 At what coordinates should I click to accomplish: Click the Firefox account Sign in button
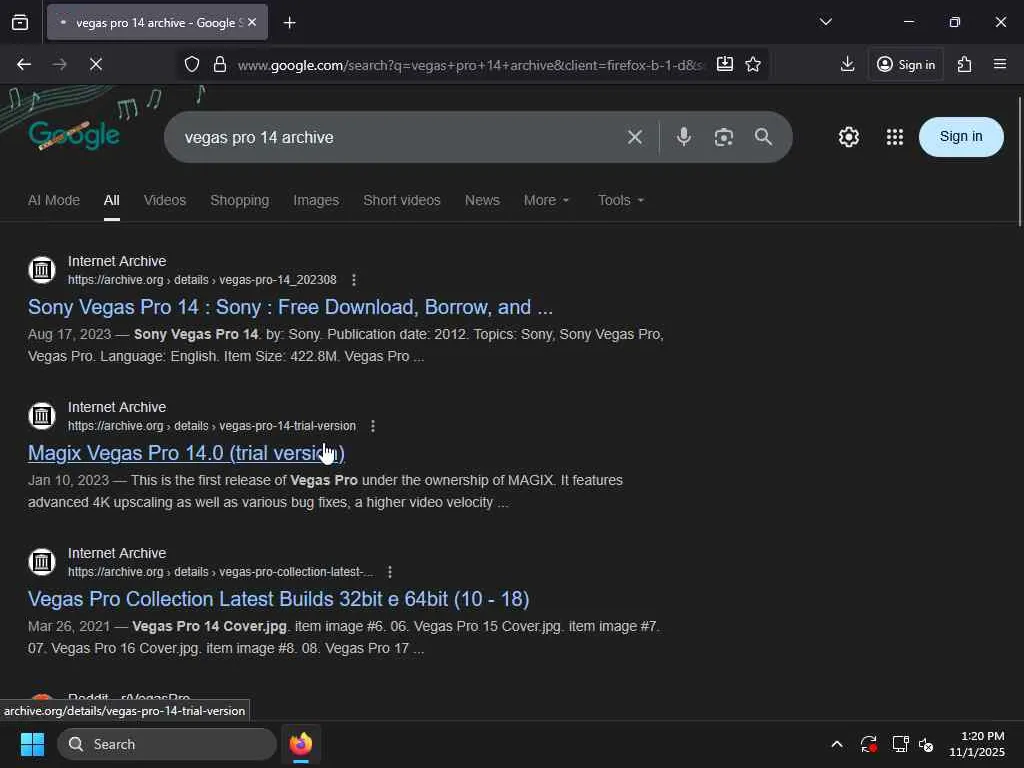906,64
